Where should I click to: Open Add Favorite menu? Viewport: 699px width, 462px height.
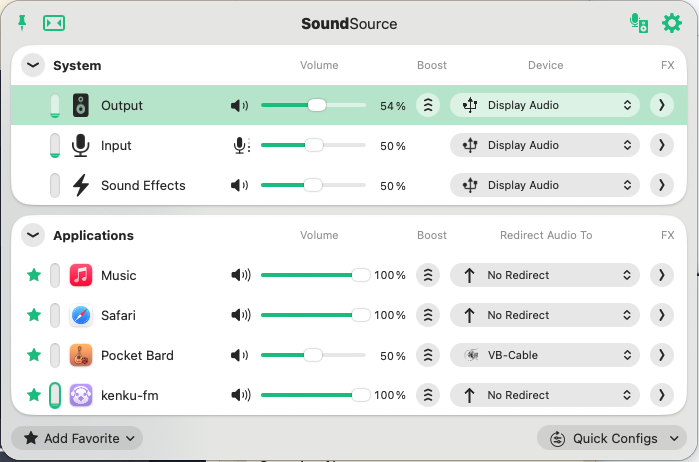77,438
